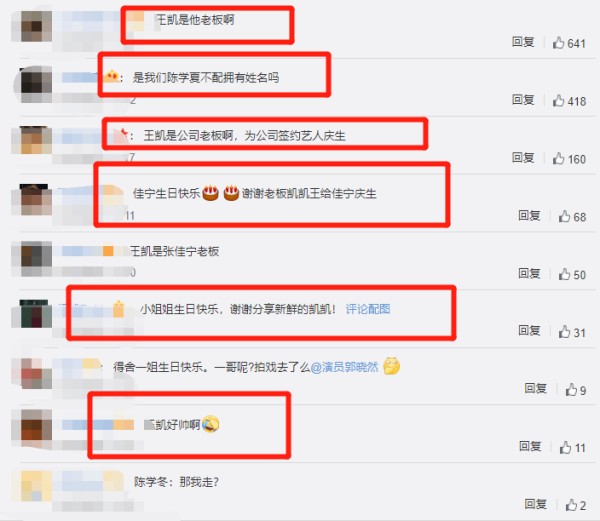Image resolution: width=600 pixels, height=521 pixels.
Task: Reply to the 佳宁生日快乐 comment
Action: pyautogui.click(x=529, y=216)
